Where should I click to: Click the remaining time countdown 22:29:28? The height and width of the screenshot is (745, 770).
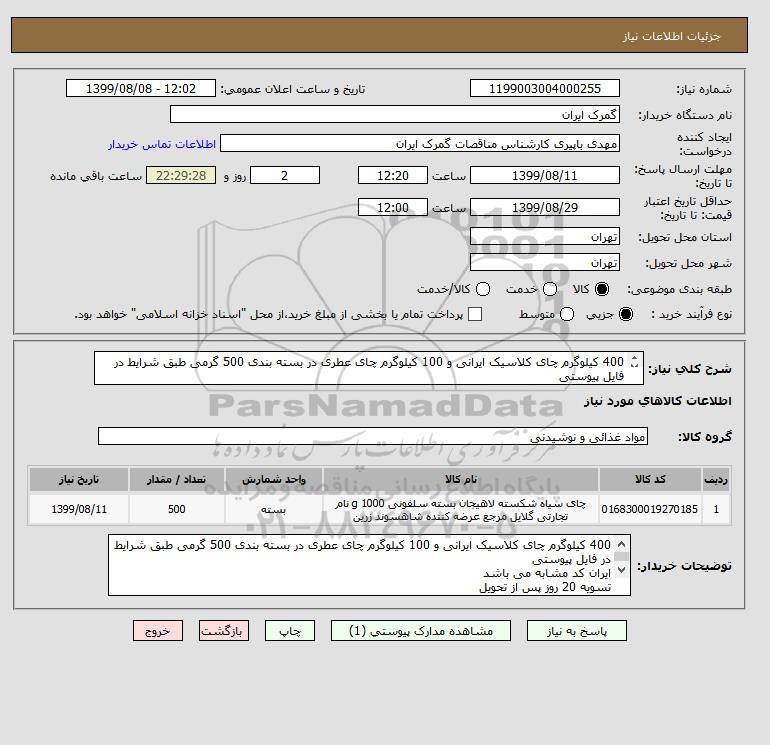coord(181,175)
